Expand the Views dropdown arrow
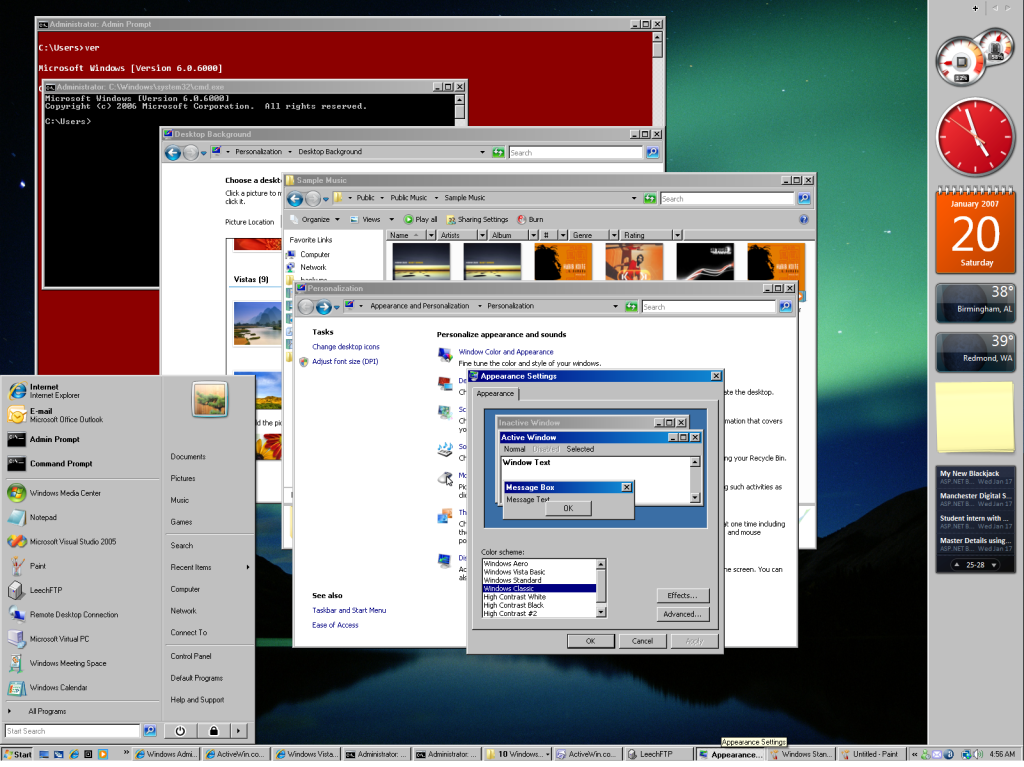This screenshot has height=767, width=1024. (391, 220)
